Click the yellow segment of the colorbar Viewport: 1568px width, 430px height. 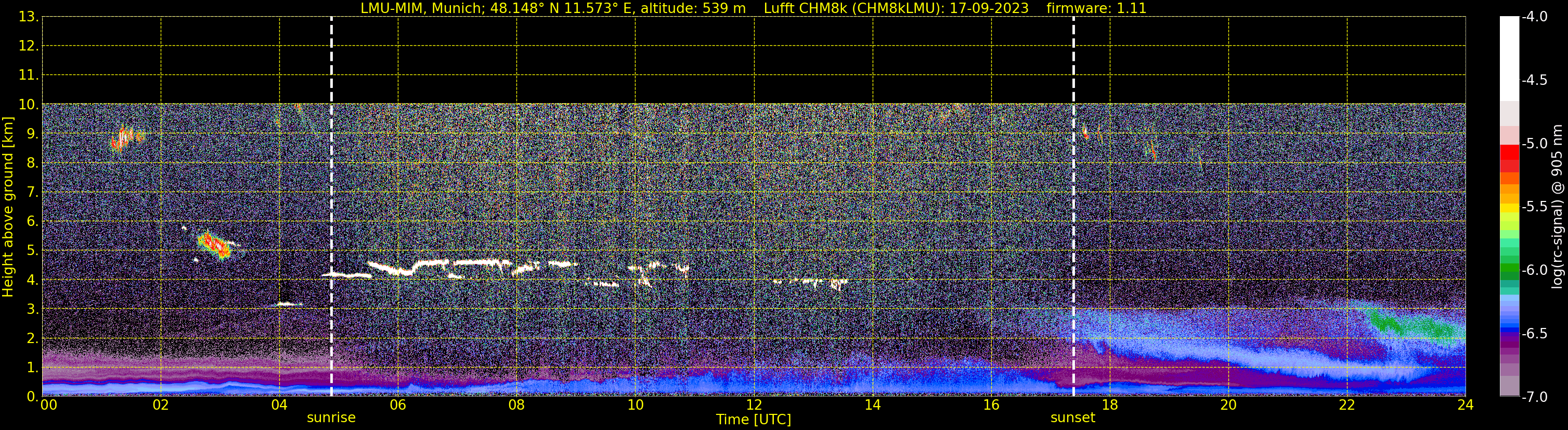coord(1510,208)
